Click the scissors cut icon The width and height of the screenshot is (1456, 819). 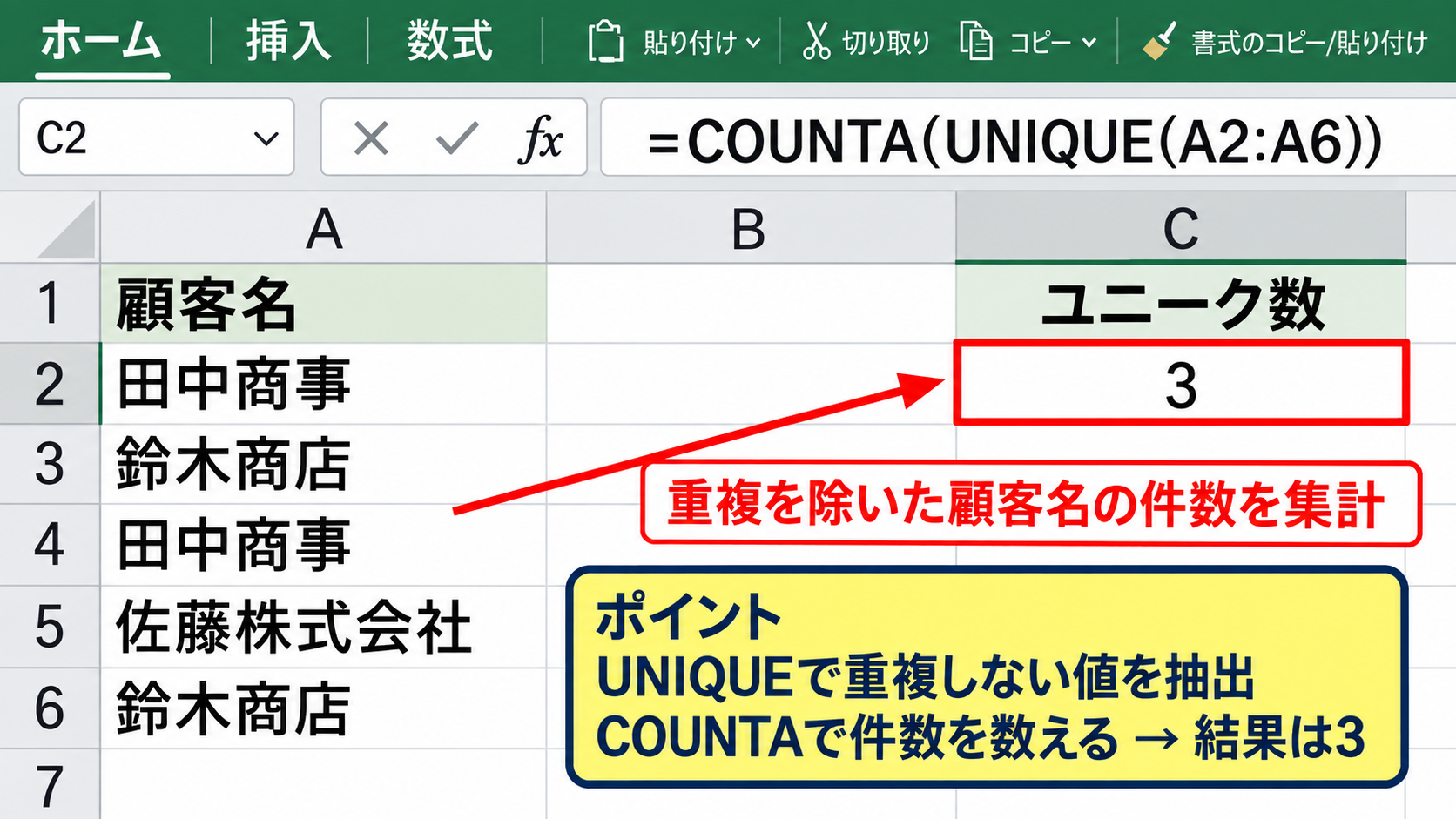pyautogui.click(x=816, y=41)
